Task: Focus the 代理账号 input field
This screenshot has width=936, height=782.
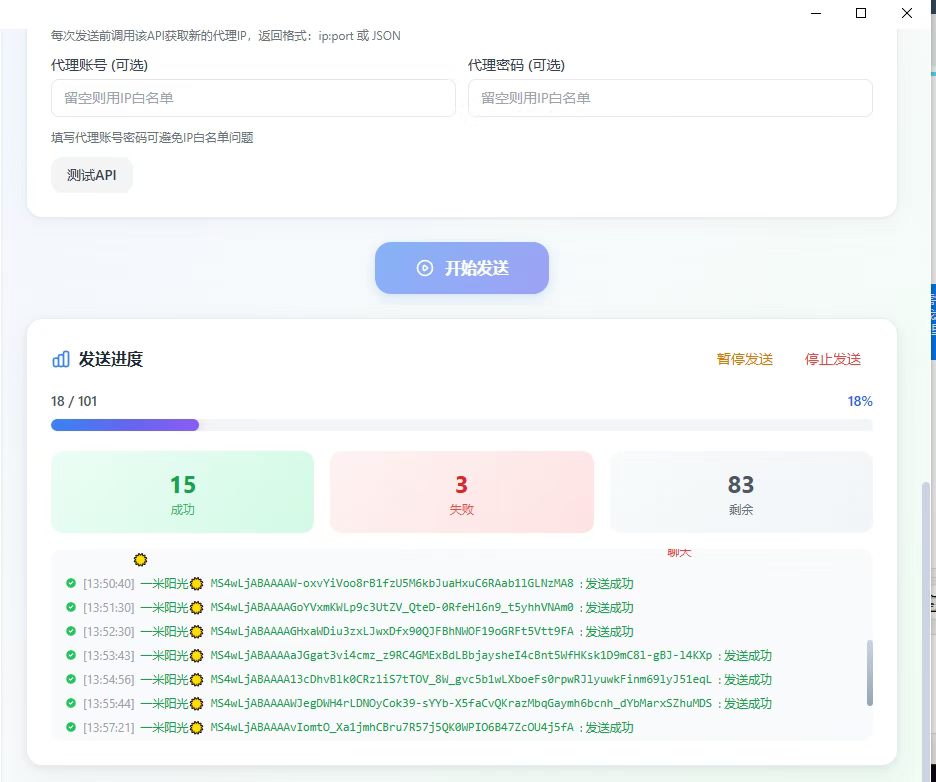Action: click(253, 98)
